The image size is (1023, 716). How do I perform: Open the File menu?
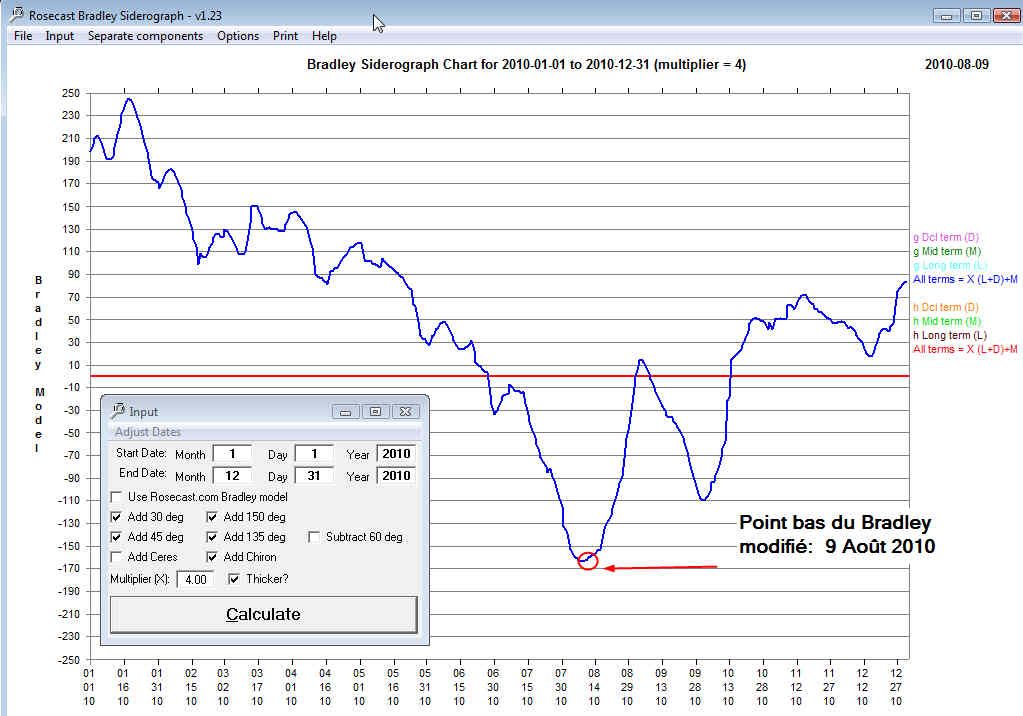[23, 36]
